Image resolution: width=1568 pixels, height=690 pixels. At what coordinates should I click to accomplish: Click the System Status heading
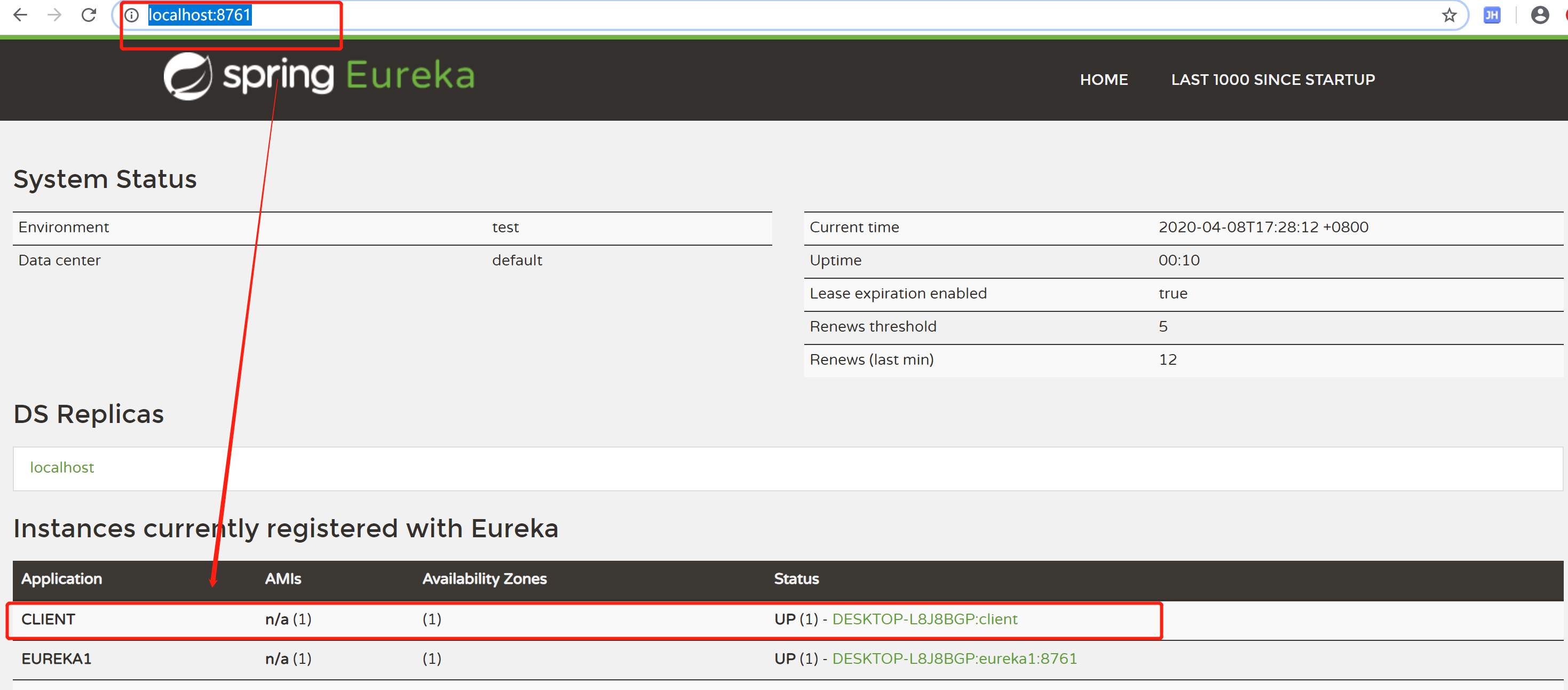point(105,179)
